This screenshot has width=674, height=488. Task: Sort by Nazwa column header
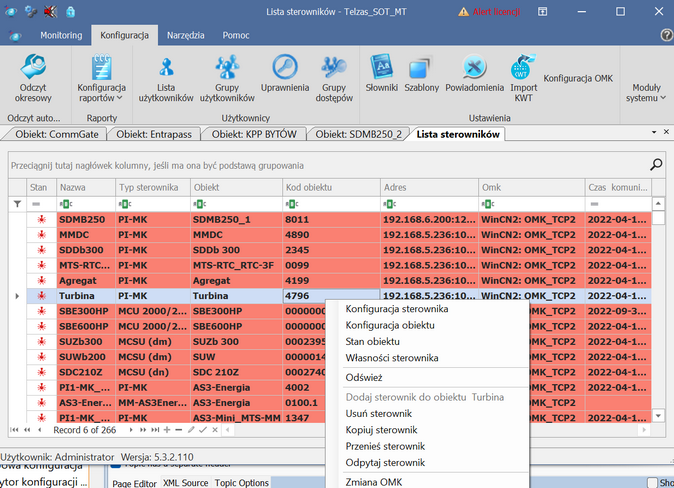[86, 187]
